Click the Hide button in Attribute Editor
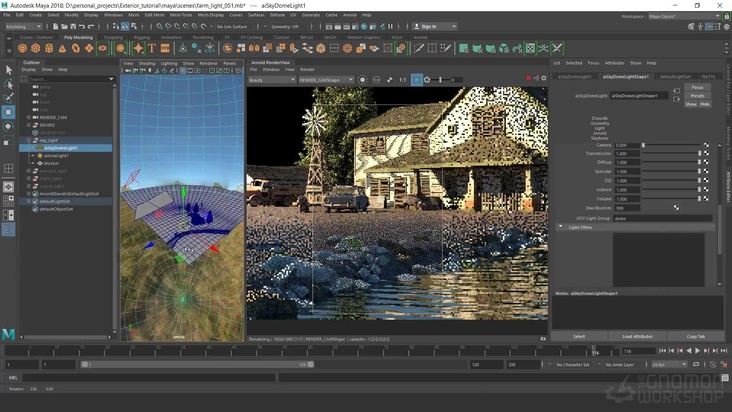The height and width of the screenshot is (412, 732). pyautogui.click(x=704, y=104)
